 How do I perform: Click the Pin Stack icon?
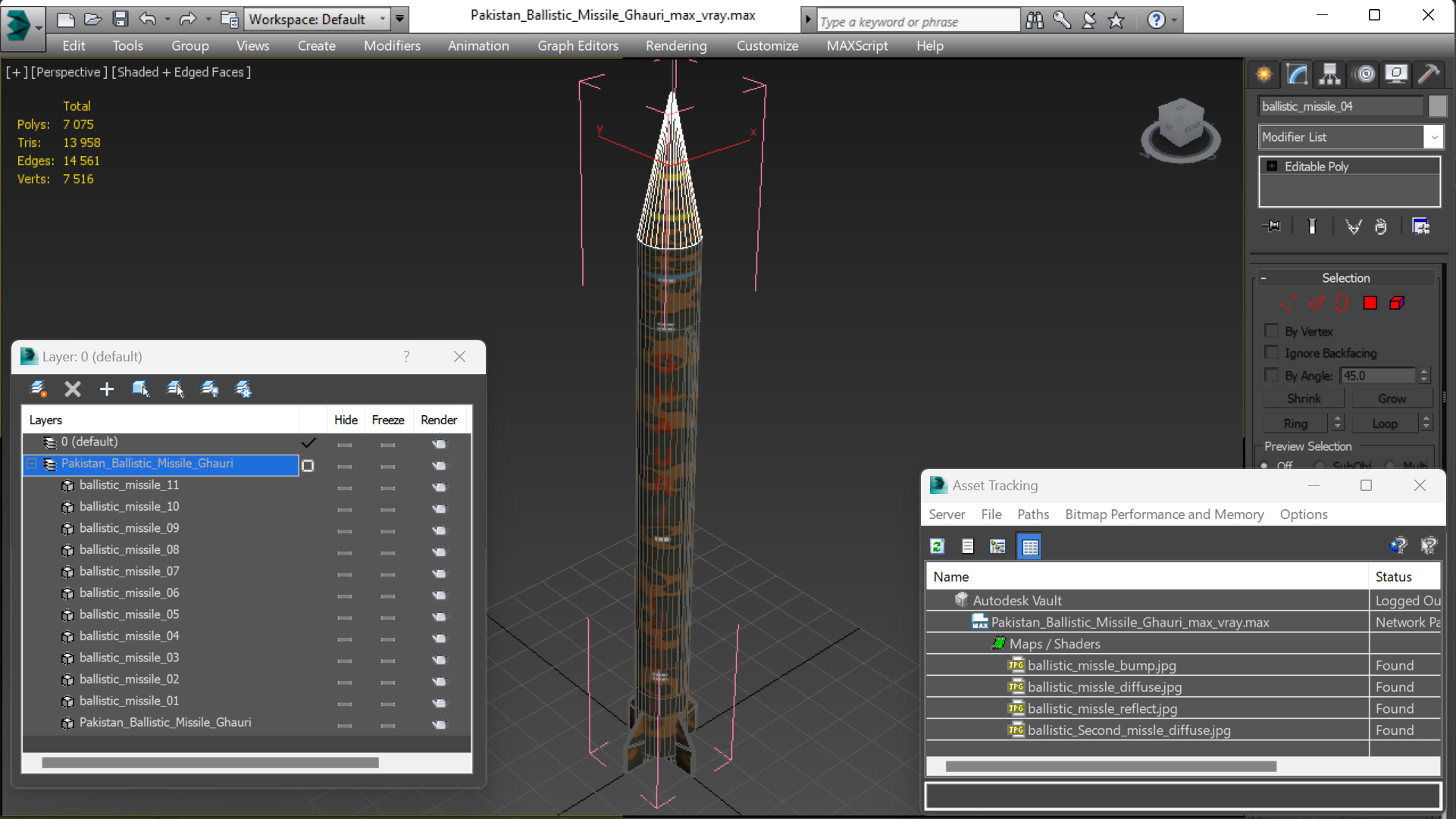click(x=1273, y=227)
